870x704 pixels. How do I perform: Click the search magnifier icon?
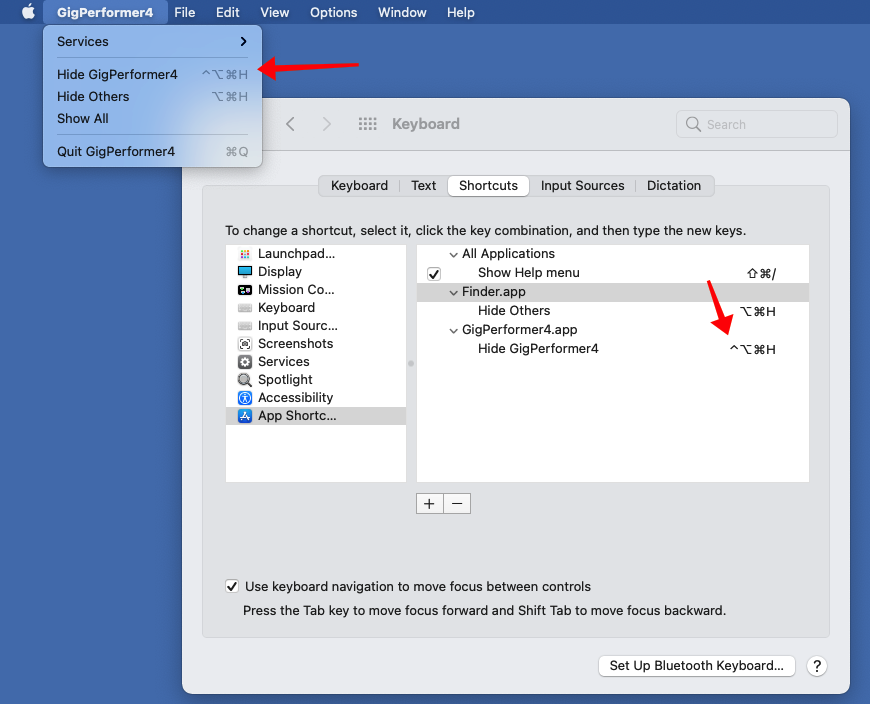tap(693, 124)
